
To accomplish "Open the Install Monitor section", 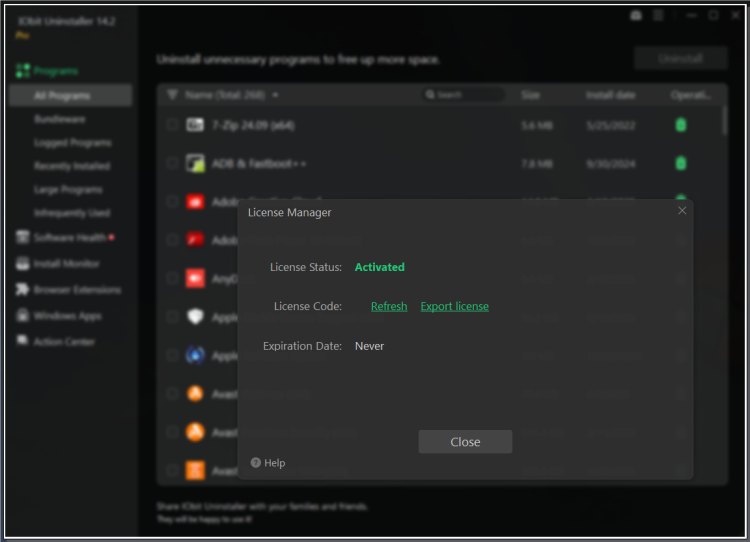I will pyautogui.click(x=57, y=263).
